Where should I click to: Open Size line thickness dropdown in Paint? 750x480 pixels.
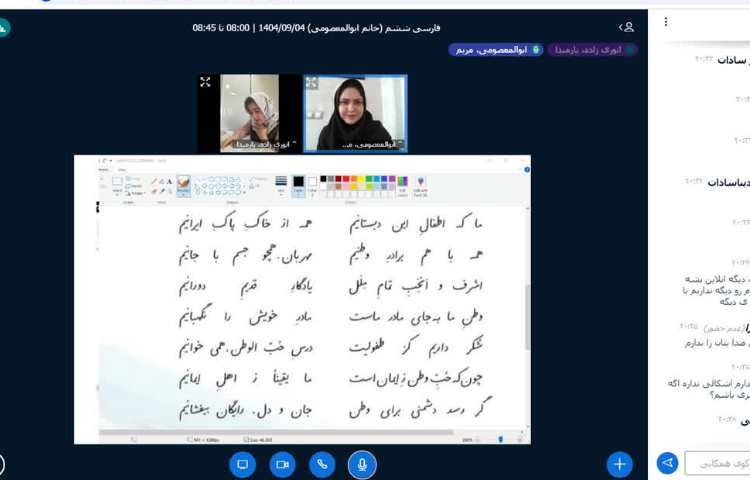(x=281, y=185)
